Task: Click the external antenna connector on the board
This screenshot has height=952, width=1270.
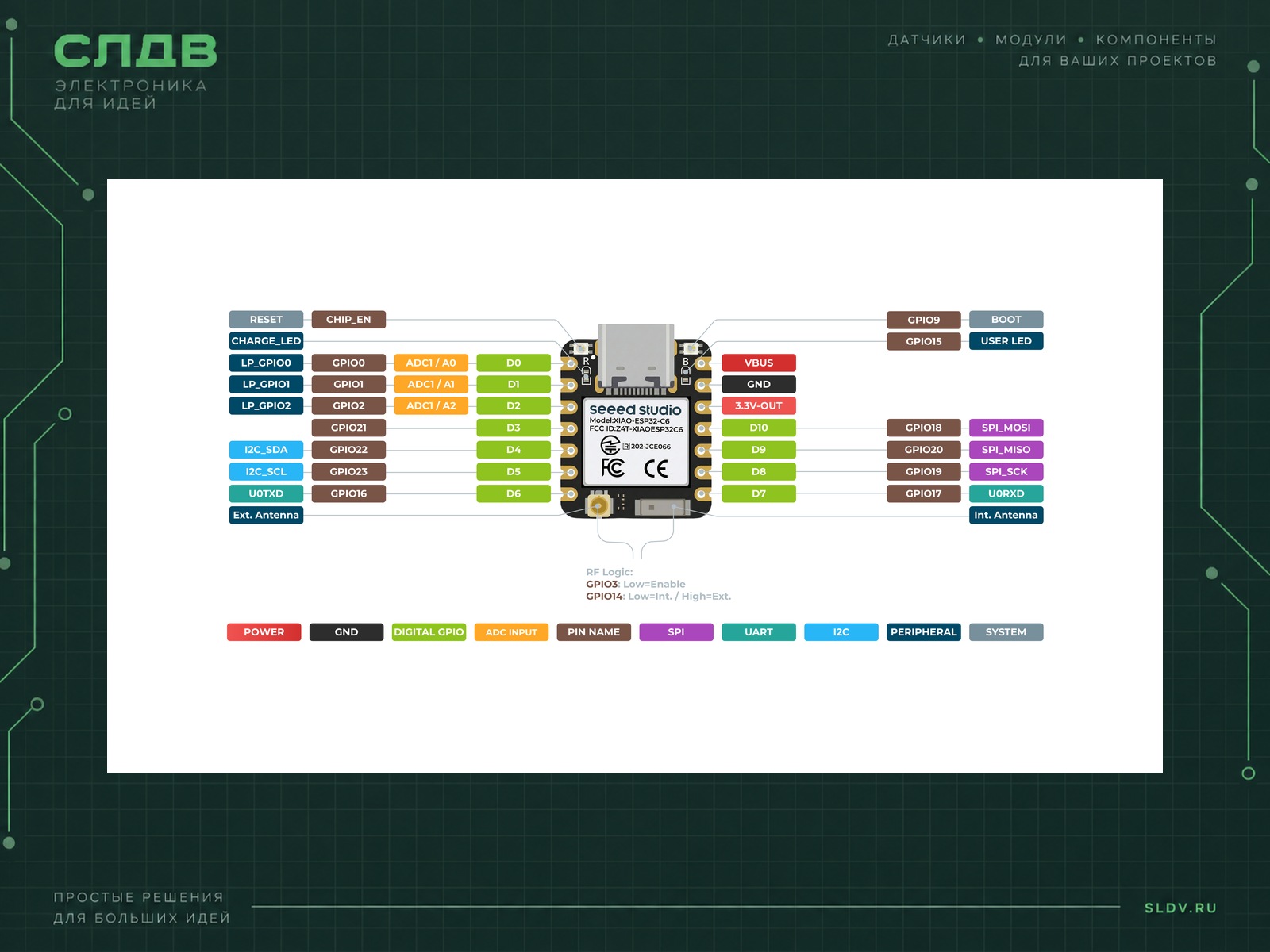Action: click(x=598, y=505)
